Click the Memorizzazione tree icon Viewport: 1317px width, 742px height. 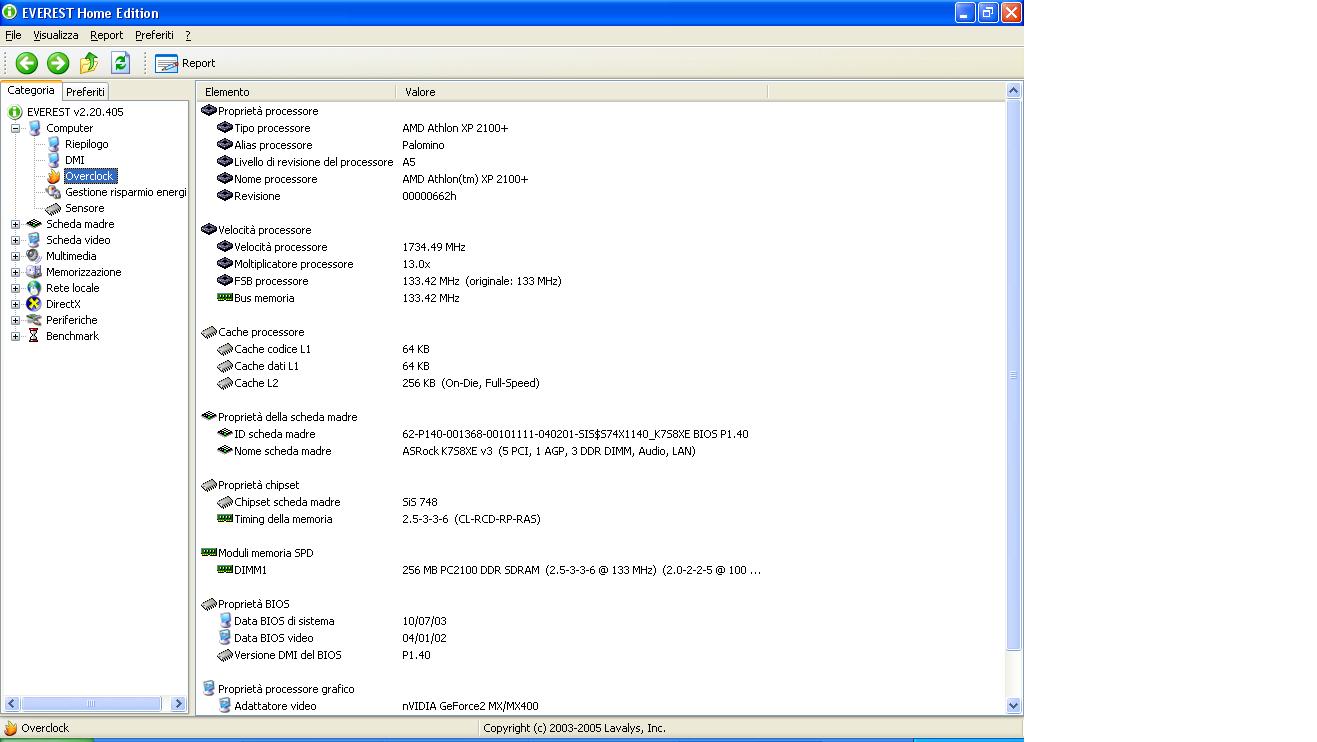[x=34, y=272]
